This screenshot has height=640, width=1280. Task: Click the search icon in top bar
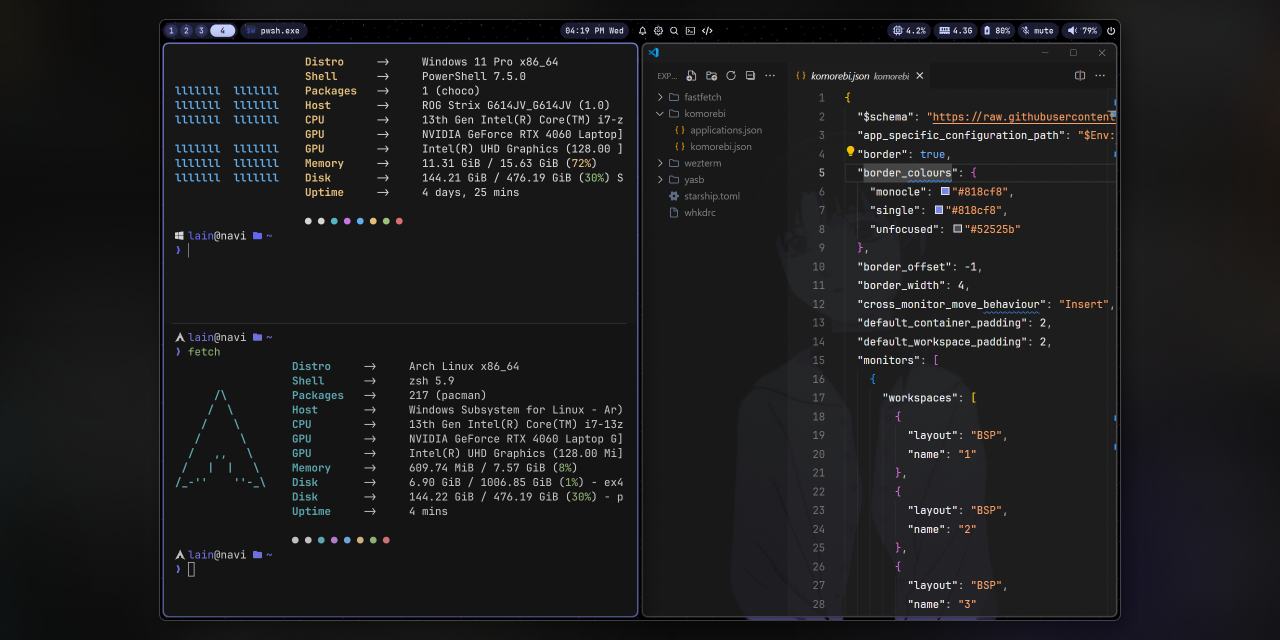point(675,31)
